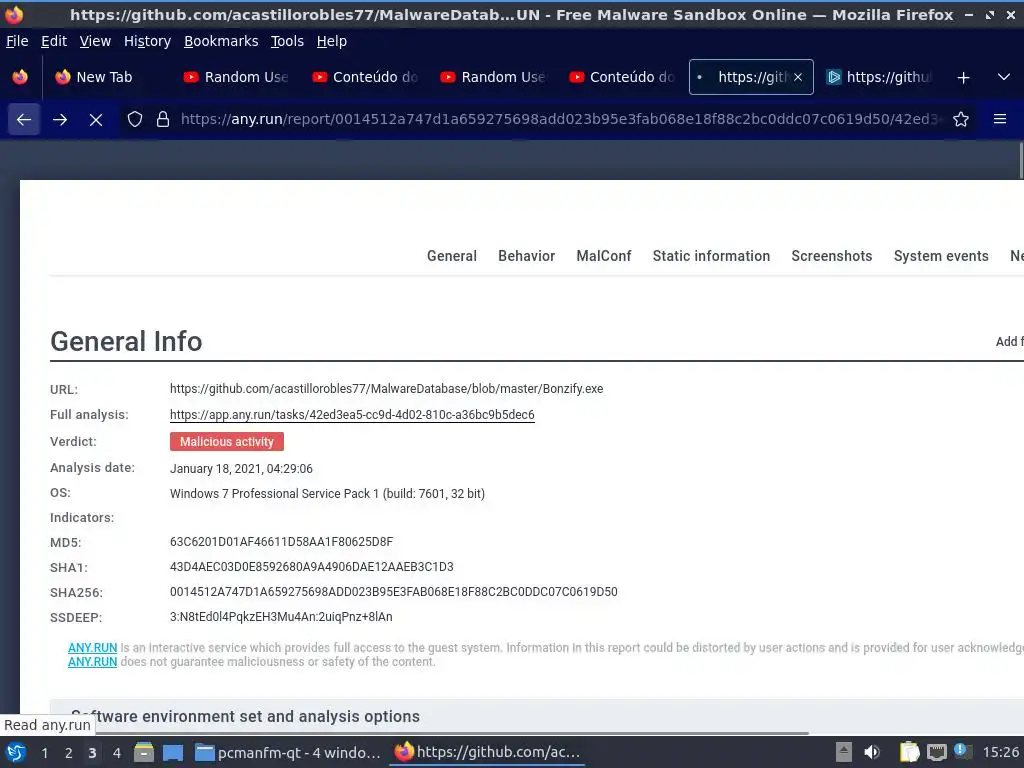The width and height of the screenshot is (1024, 768).
Task: Click the address bar URL field
Action: coord(560,120)
